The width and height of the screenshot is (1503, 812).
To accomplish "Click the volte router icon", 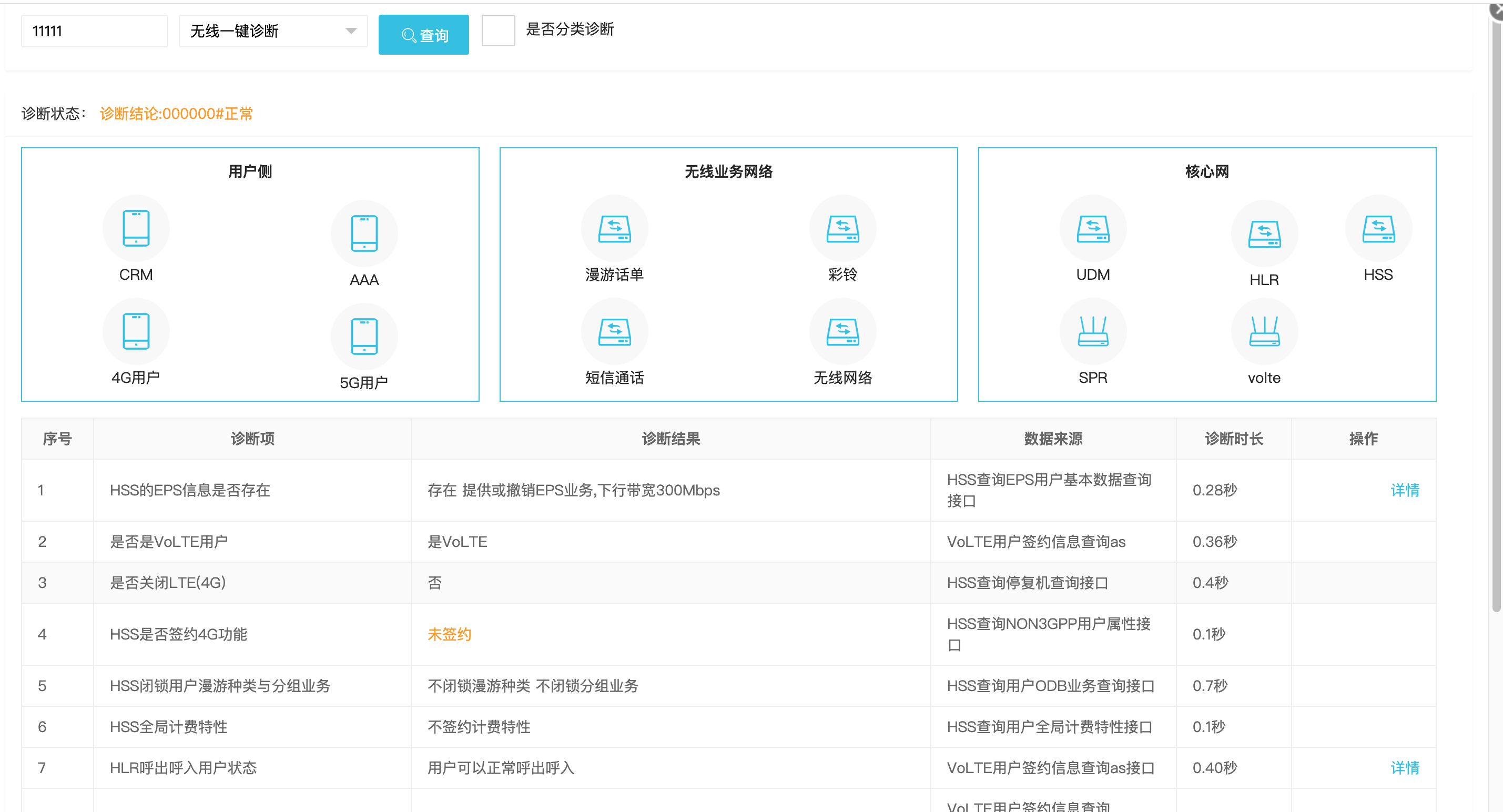I will point(1264,331).
